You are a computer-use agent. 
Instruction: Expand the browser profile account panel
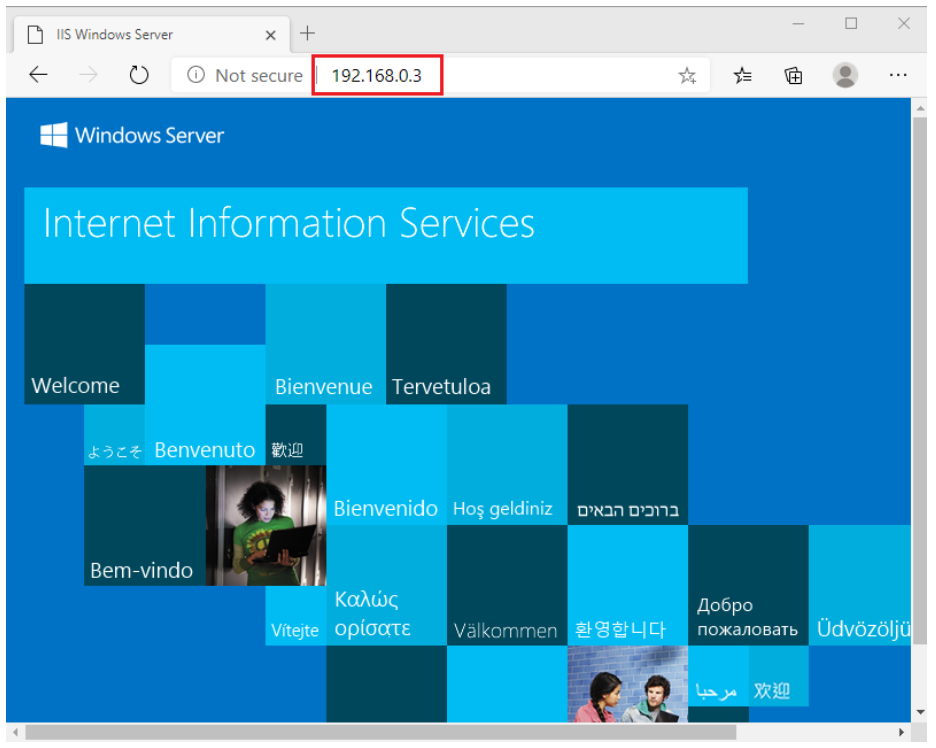point(845,74)
